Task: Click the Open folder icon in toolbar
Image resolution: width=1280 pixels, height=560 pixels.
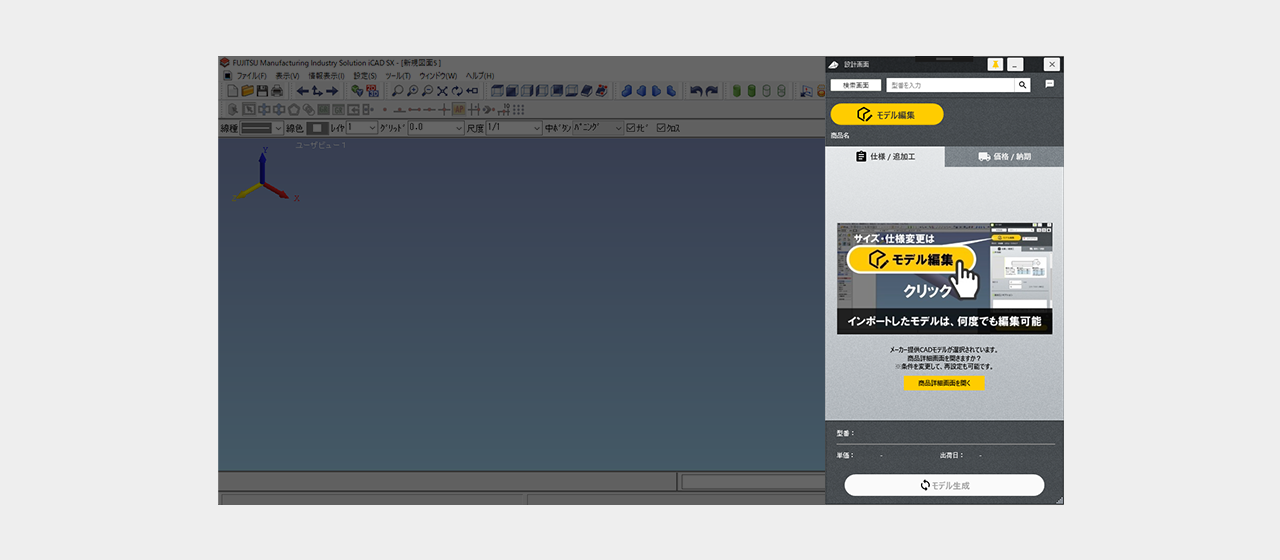Action: [247, 91]
